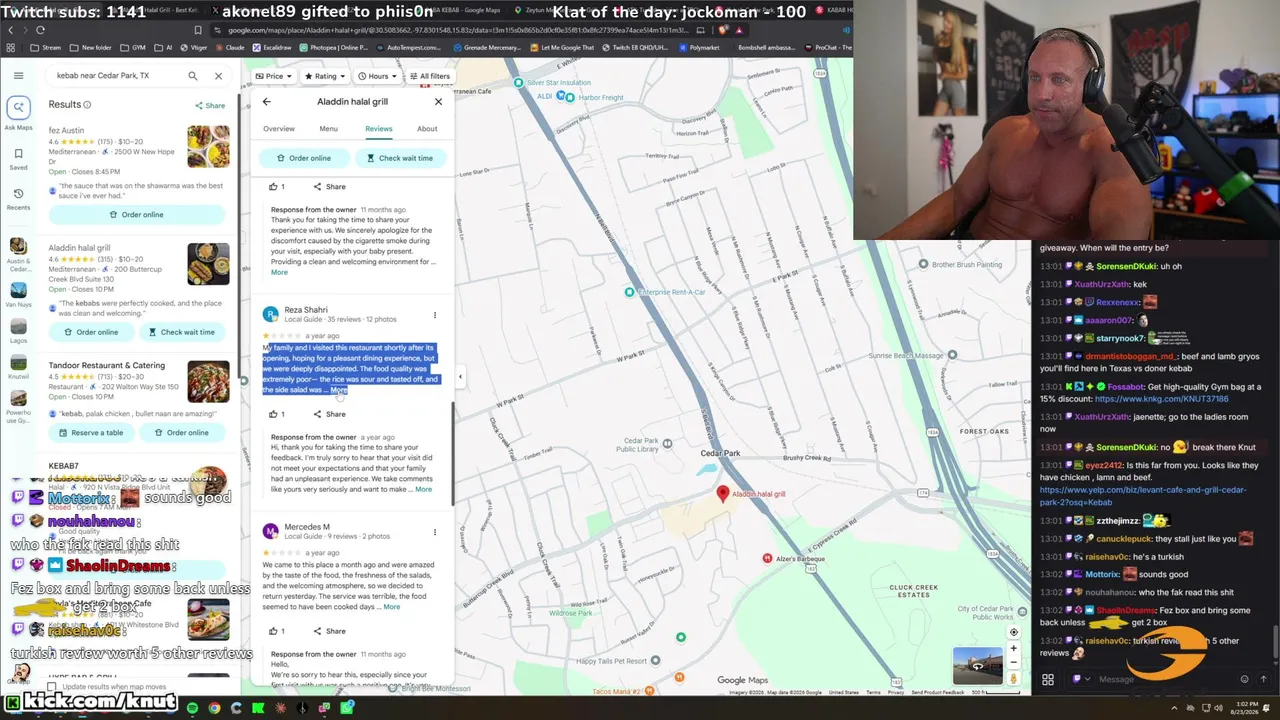
Task: Open the Results info icon
Action: [87, 105]
